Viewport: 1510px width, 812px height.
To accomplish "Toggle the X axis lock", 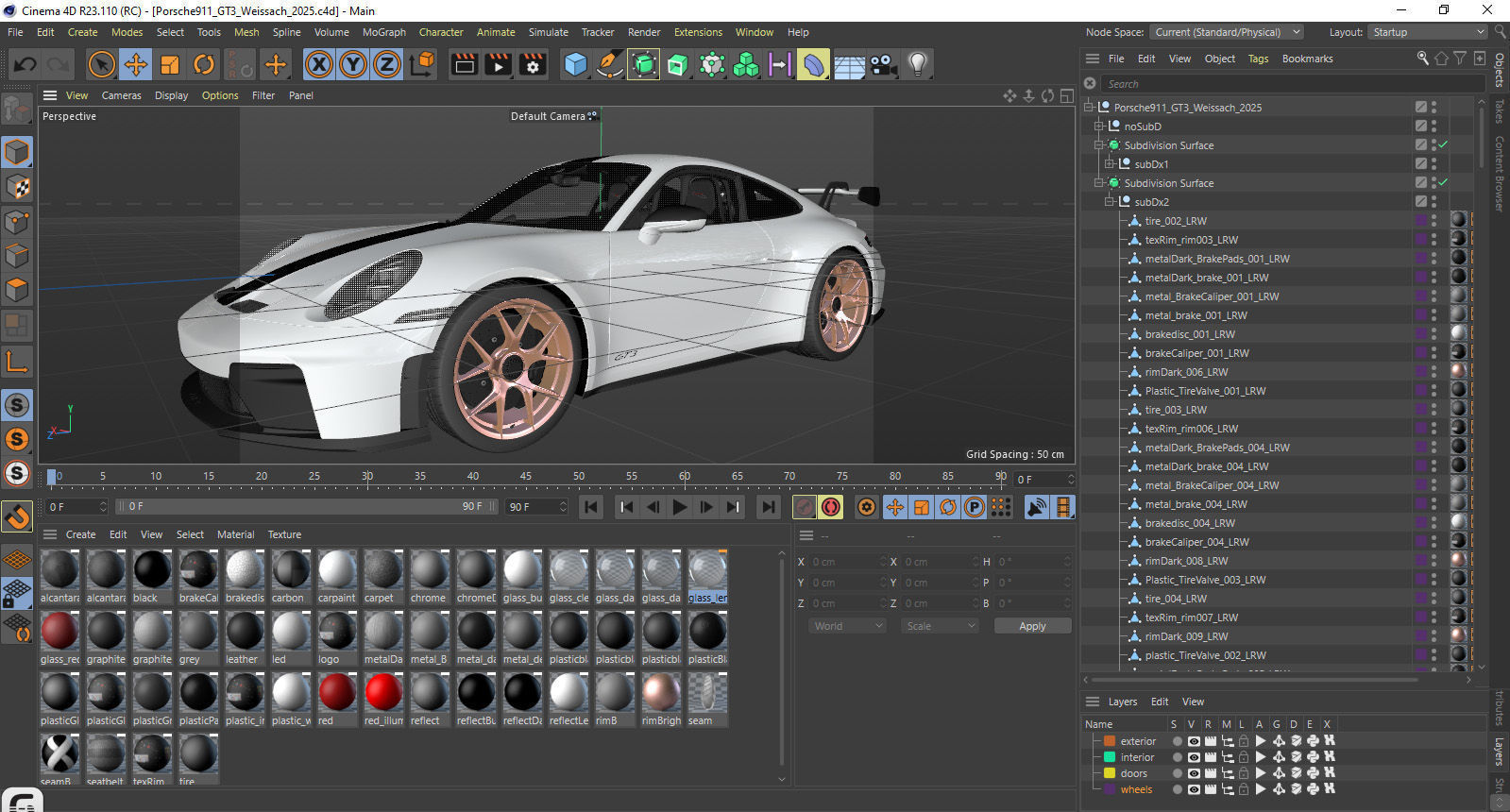I will click(x=319, y=64).
